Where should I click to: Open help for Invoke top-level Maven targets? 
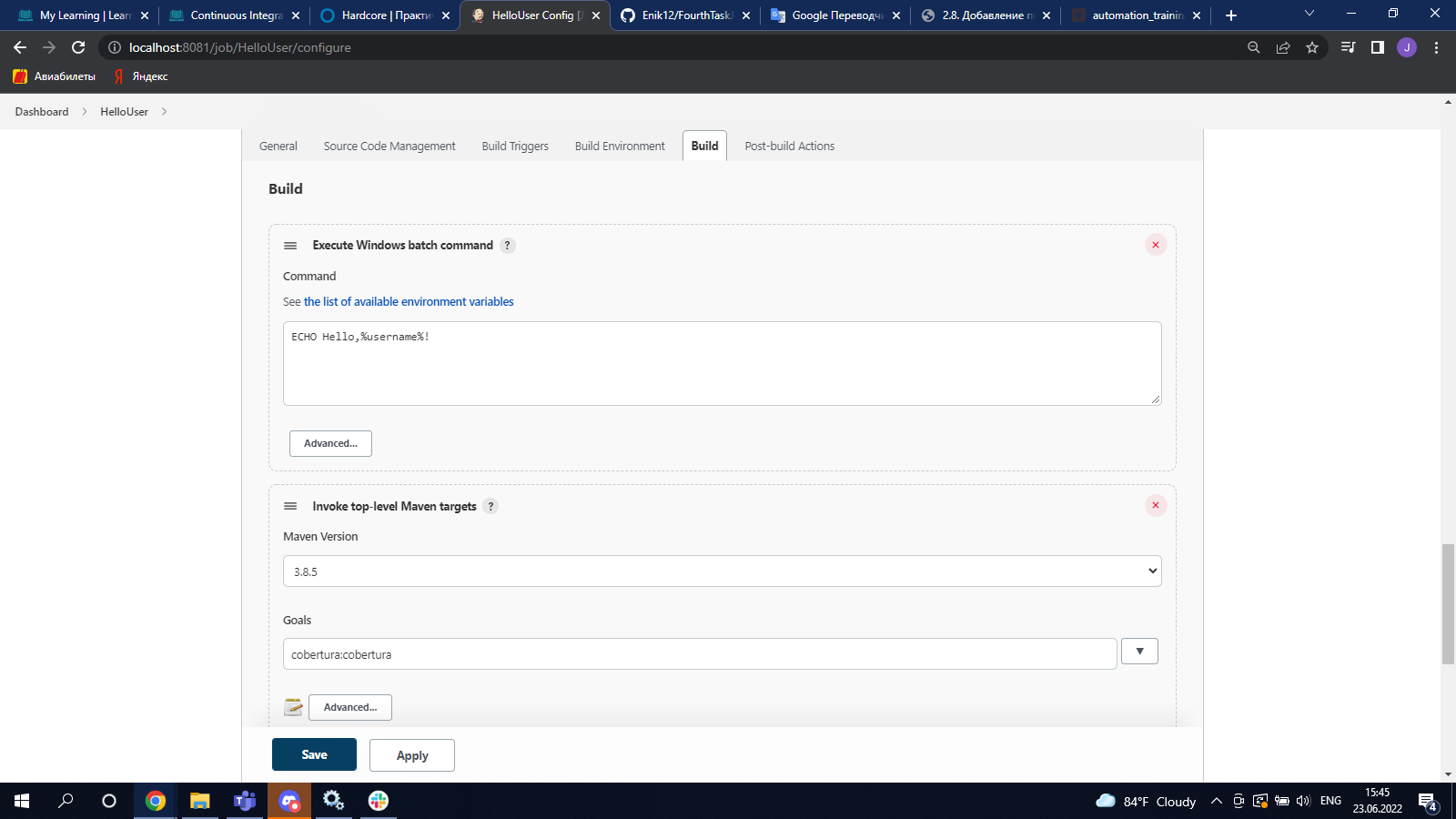490,507
